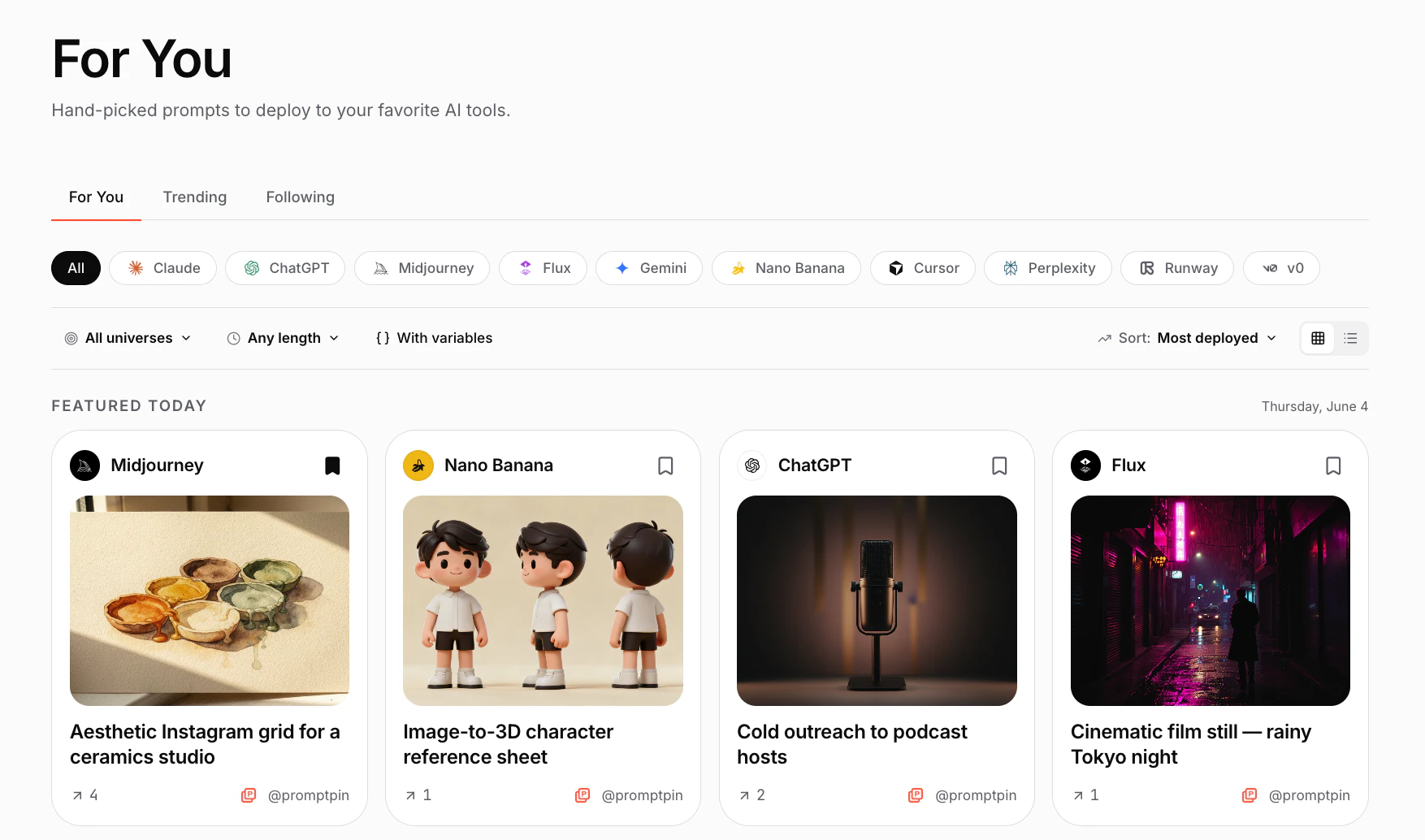This screenshot has width=1425, height=840.
Task: Filter prompts by Cursor
Action: pos(923,268)
